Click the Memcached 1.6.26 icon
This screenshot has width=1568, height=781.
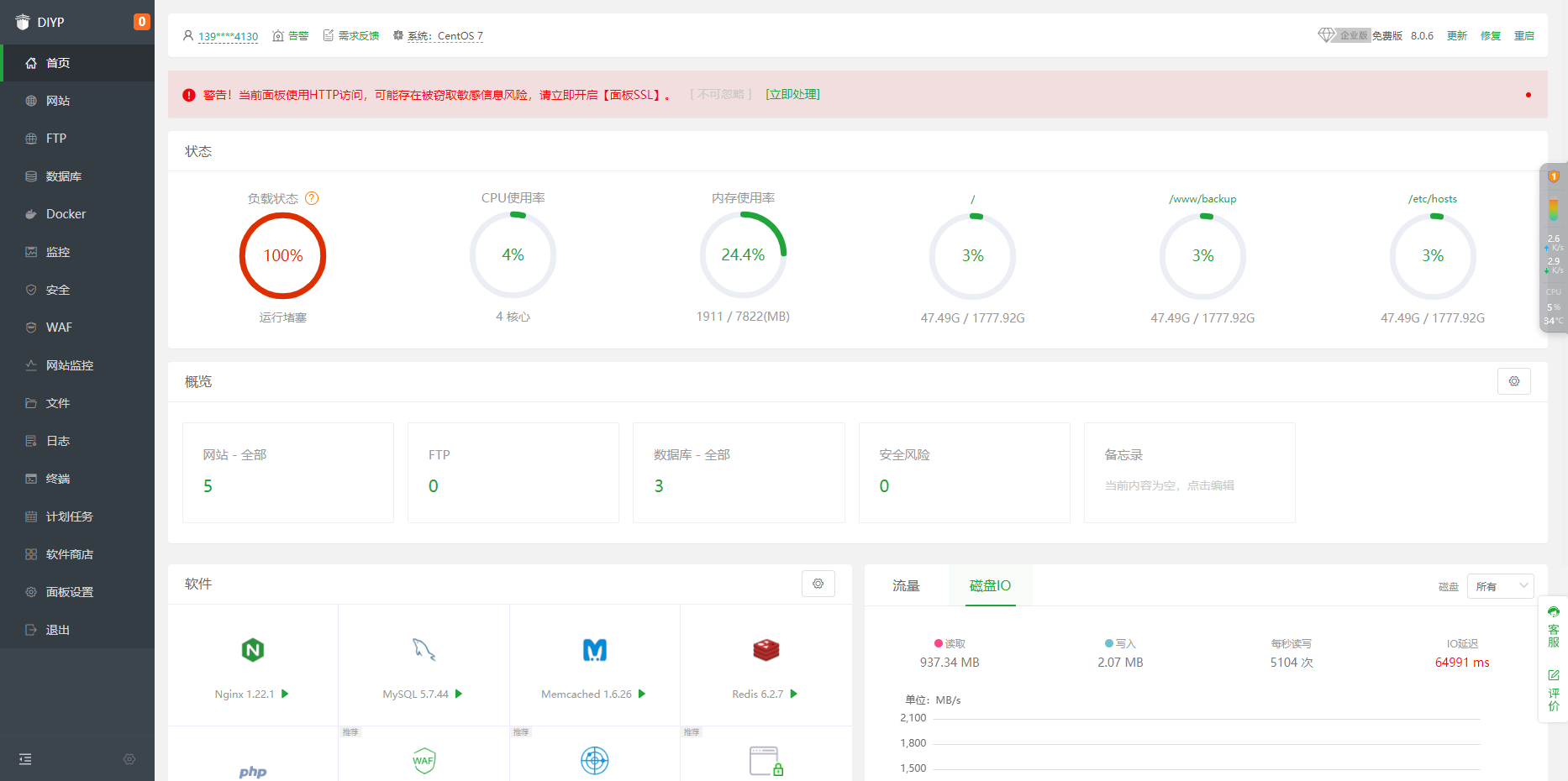[x=595, y=650]
